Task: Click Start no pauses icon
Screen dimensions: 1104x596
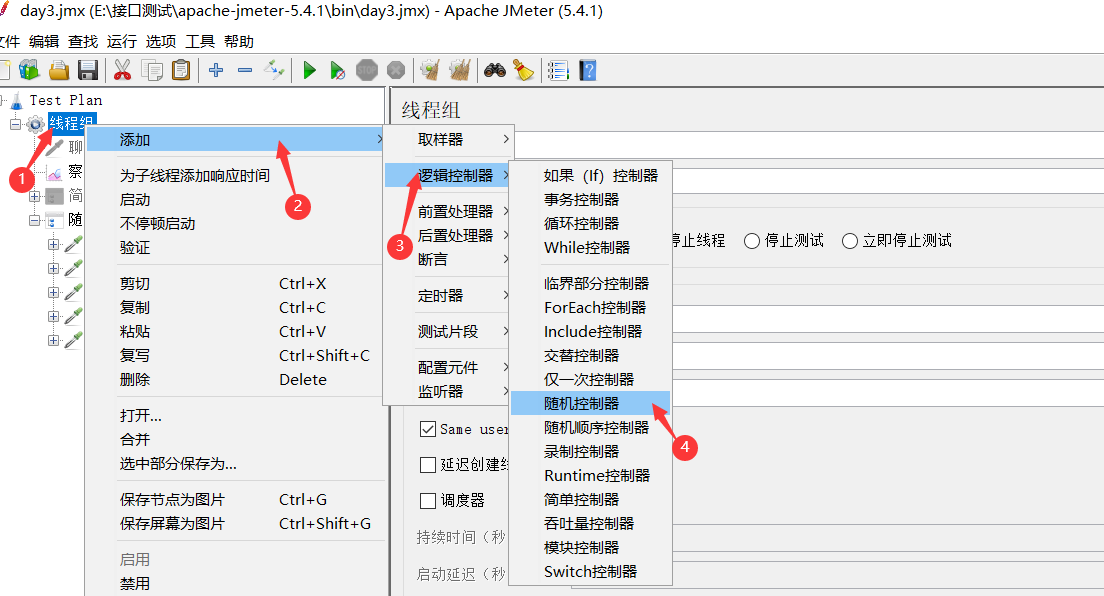Action: coord(338,70)
